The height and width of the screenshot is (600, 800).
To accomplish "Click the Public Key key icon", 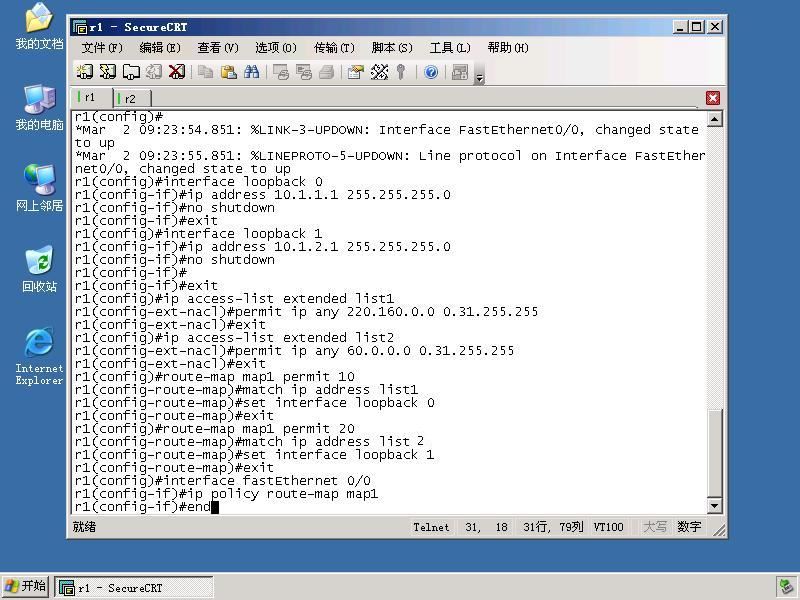I will click(x=401, y=72).
